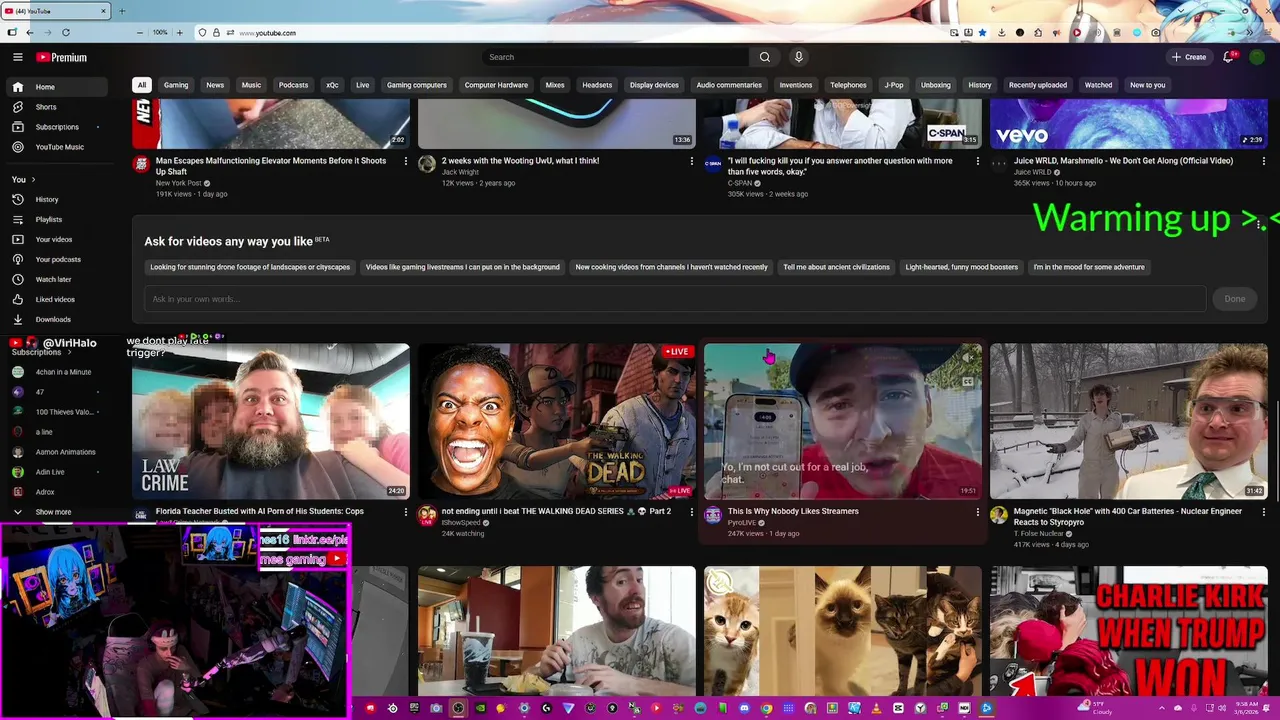Open options menu for Nobody Likes Streamers video
The width and height of the screenshot is (1280, 720).
tap(977, 512)
